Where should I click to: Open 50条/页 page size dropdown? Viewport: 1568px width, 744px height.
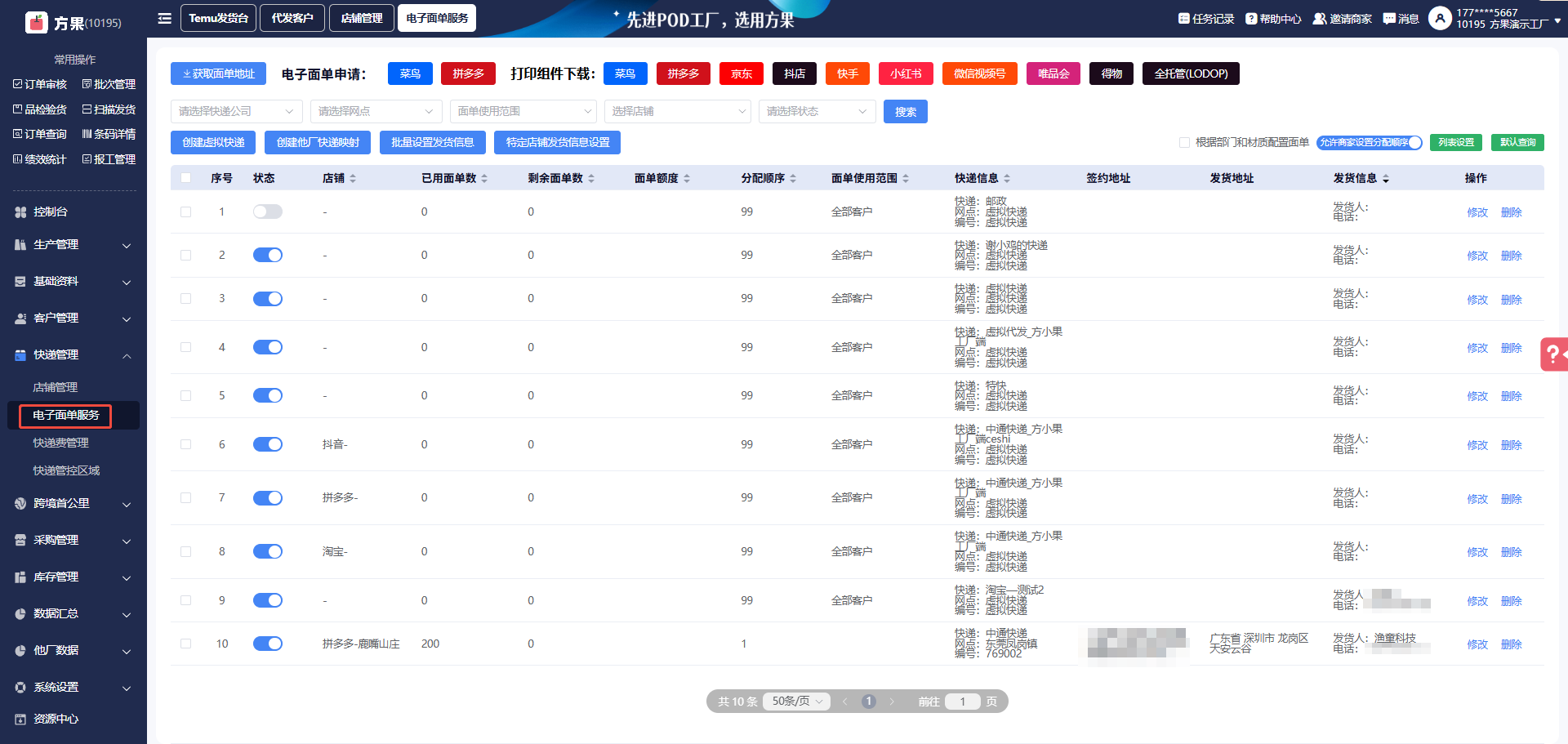[797, 702]
